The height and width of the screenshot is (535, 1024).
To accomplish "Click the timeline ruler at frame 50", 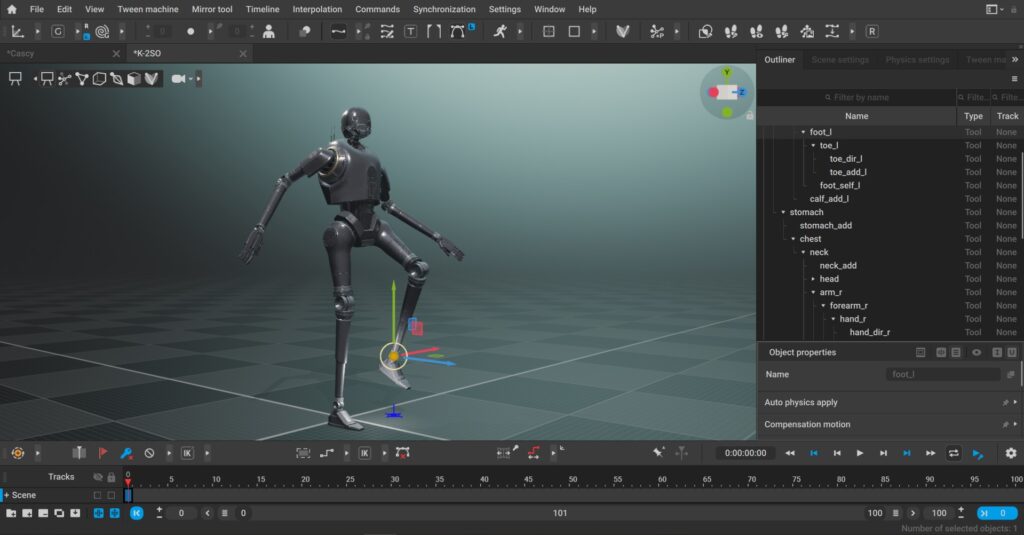I will pos(573,479).
